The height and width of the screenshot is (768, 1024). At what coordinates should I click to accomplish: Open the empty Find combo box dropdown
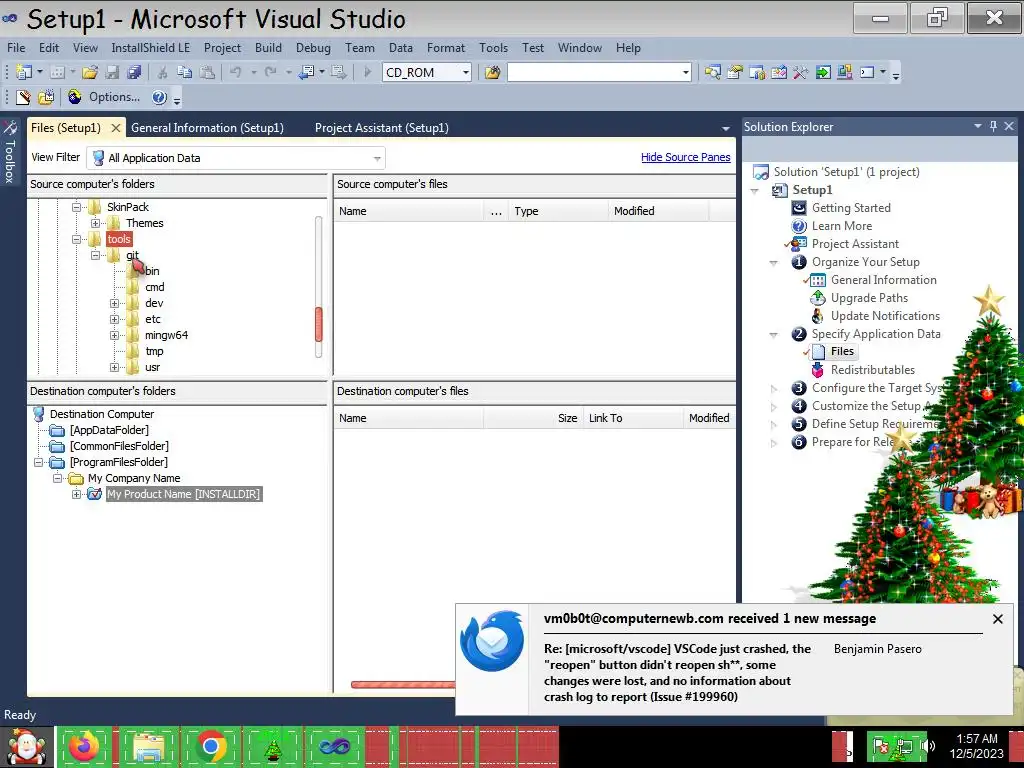point(685,72)
